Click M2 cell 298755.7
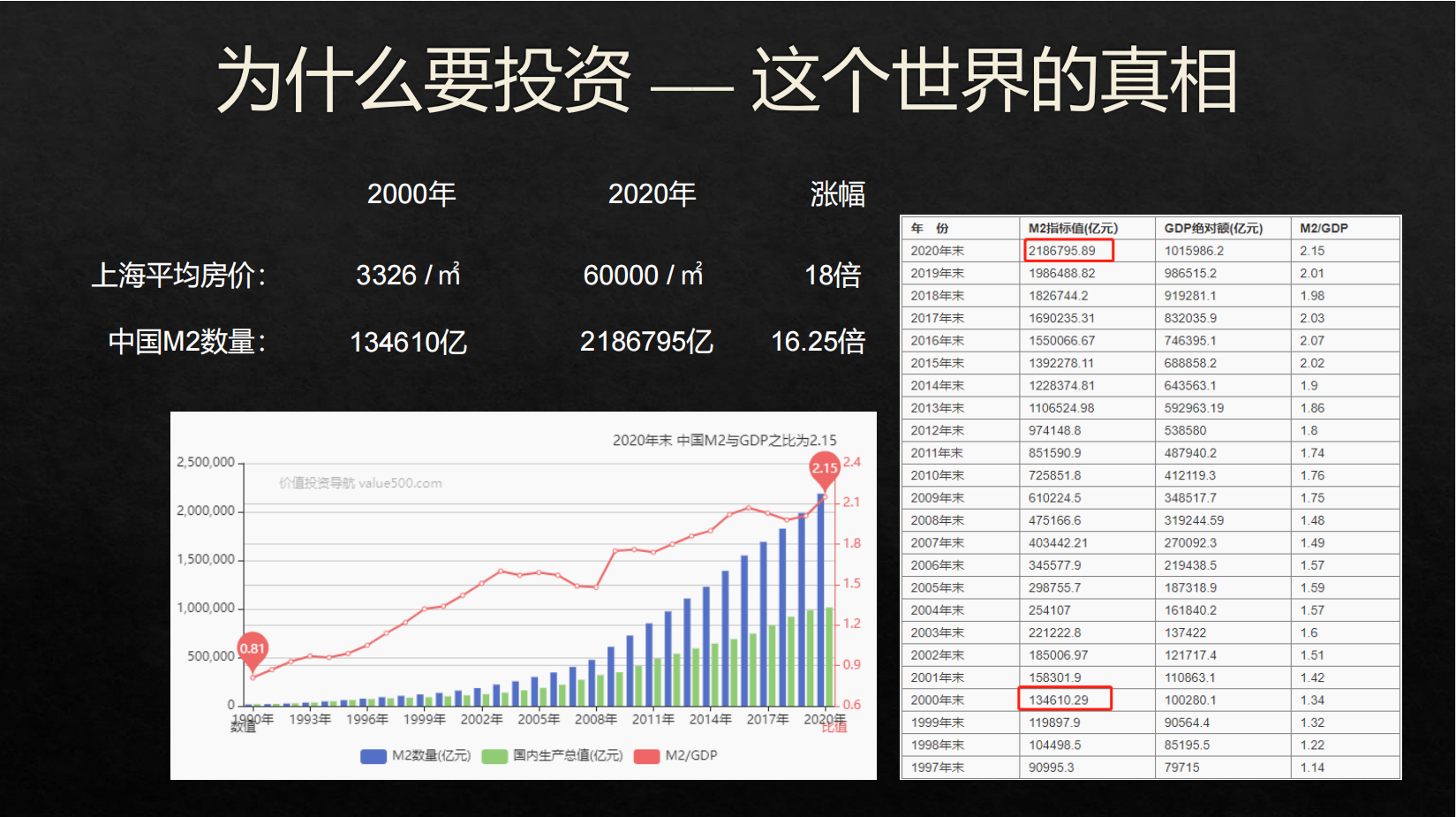The width and height of the screenshot is (1456, 817). point(1054,588)
